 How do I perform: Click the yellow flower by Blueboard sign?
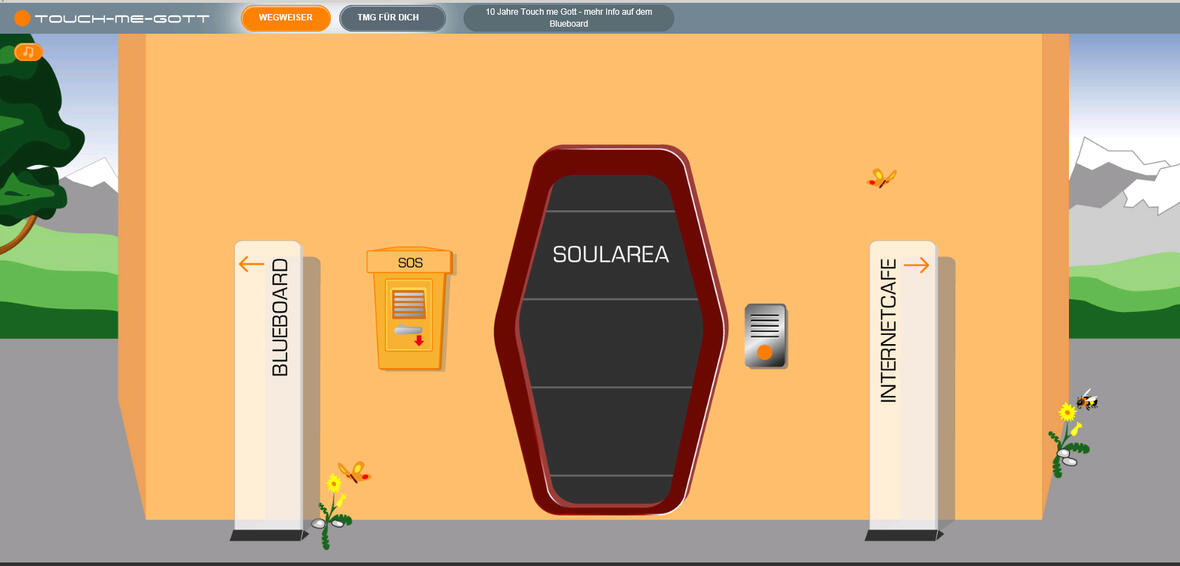335,484
